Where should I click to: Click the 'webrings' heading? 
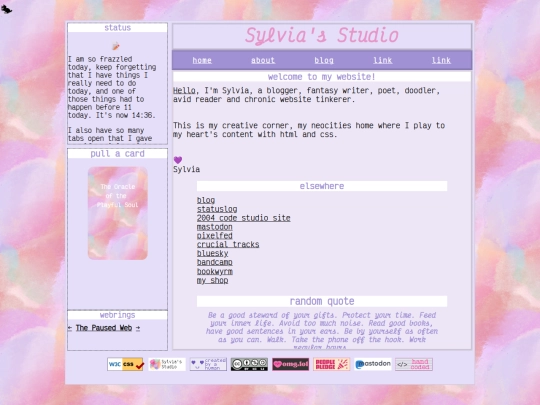pos(117,315)
